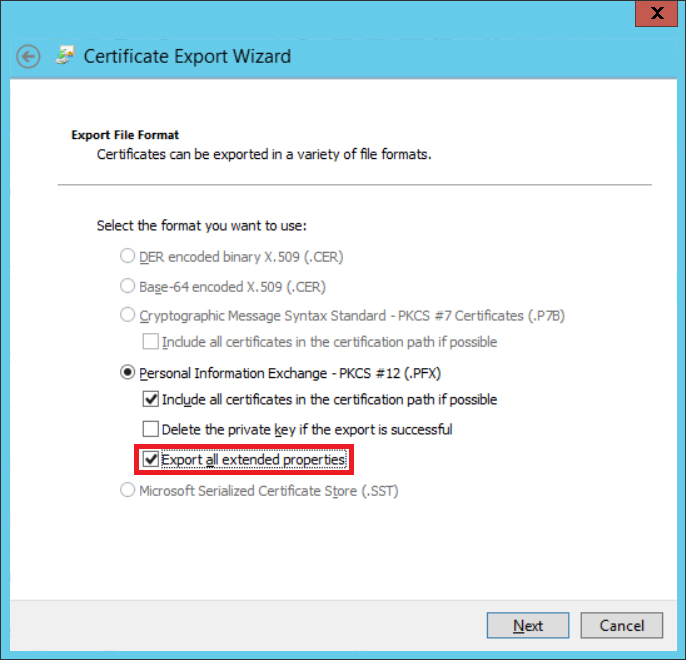Viewport: 686px width, 660px height.
Task: Click the Certificate Export Wizard certificate icon
Action: pos(65,56)
